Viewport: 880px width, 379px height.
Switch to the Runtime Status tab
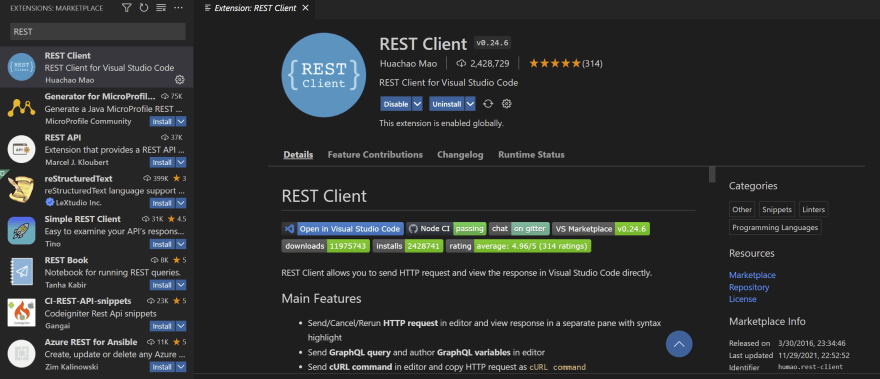tap(531, 154)
